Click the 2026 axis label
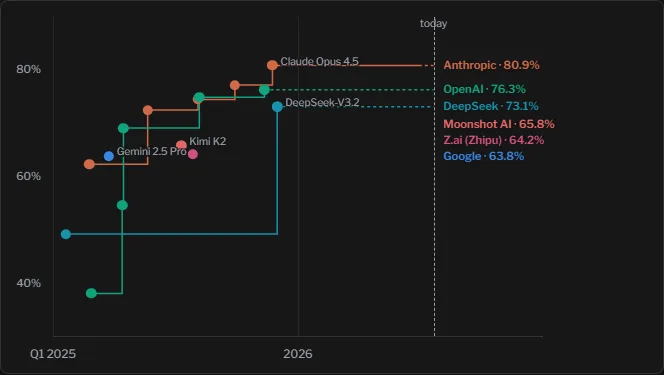 [x=298, y=354]
